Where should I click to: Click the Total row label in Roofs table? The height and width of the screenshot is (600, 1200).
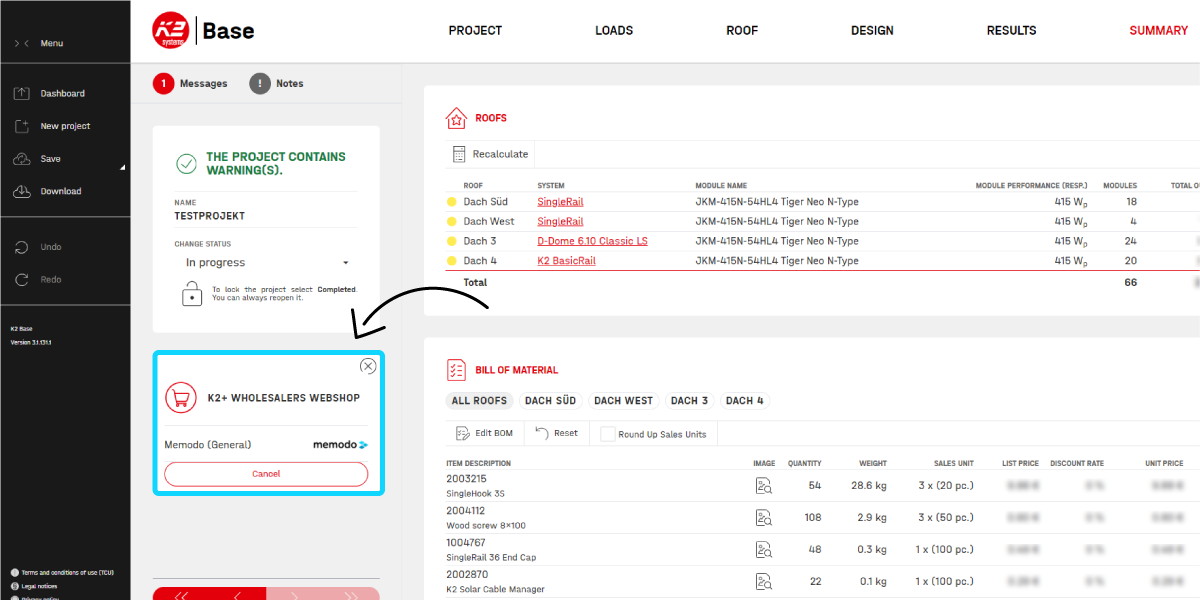point(475,283)
